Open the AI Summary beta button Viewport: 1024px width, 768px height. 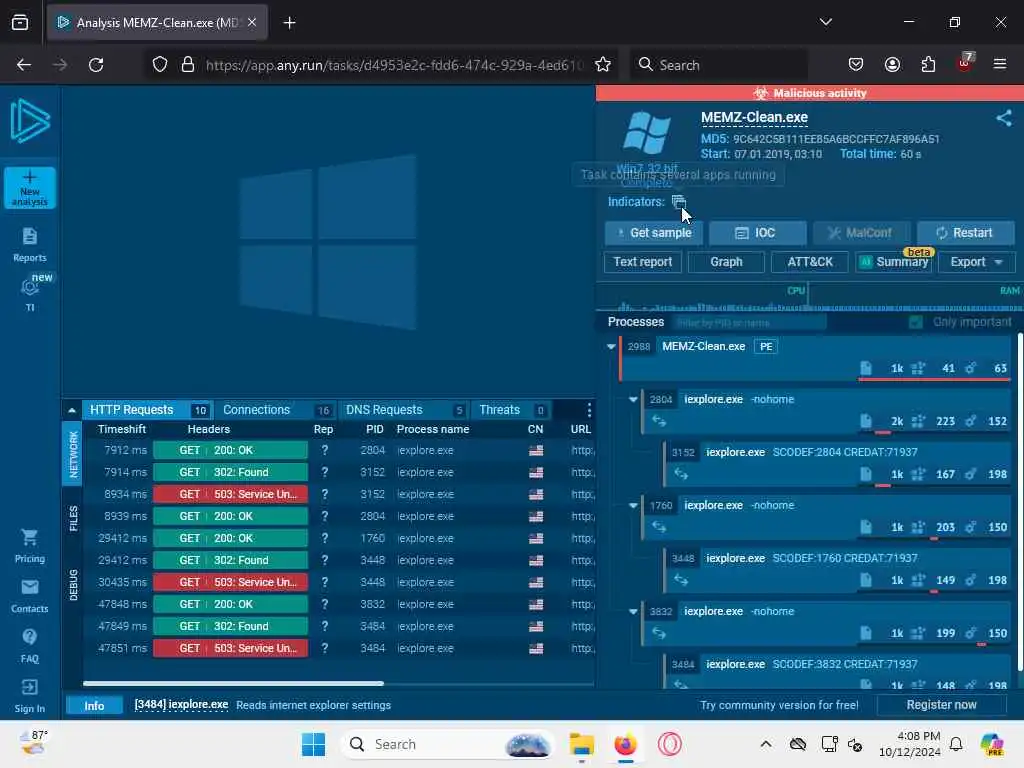pyautogui.click(x=893, y=262)
